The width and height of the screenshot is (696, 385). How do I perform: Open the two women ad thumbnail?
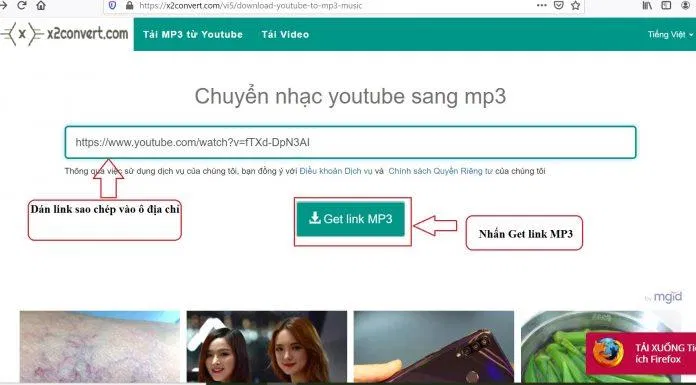pos(267,346)
